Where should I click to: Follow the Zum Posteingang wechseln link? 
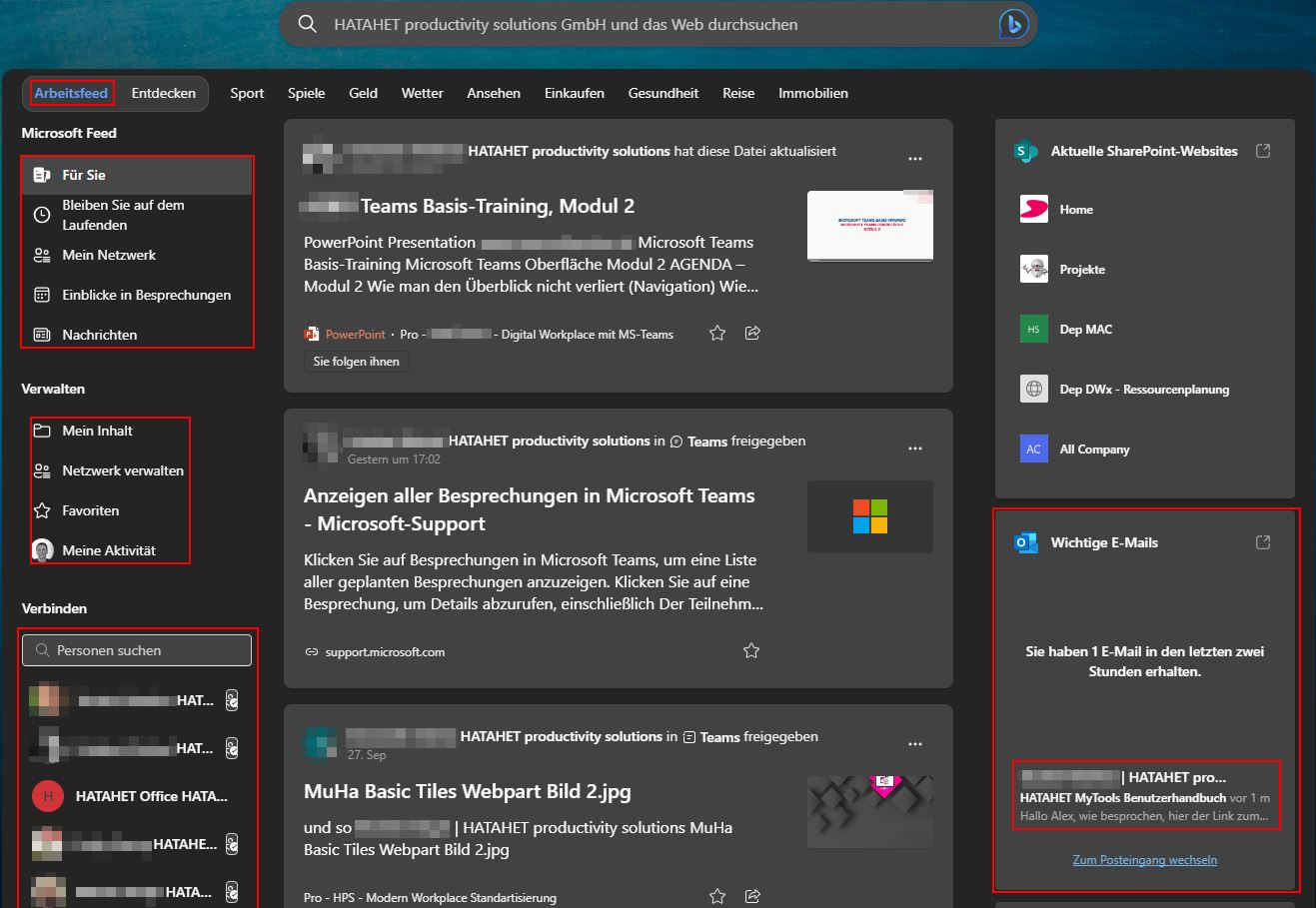(x=1145, y=860)
